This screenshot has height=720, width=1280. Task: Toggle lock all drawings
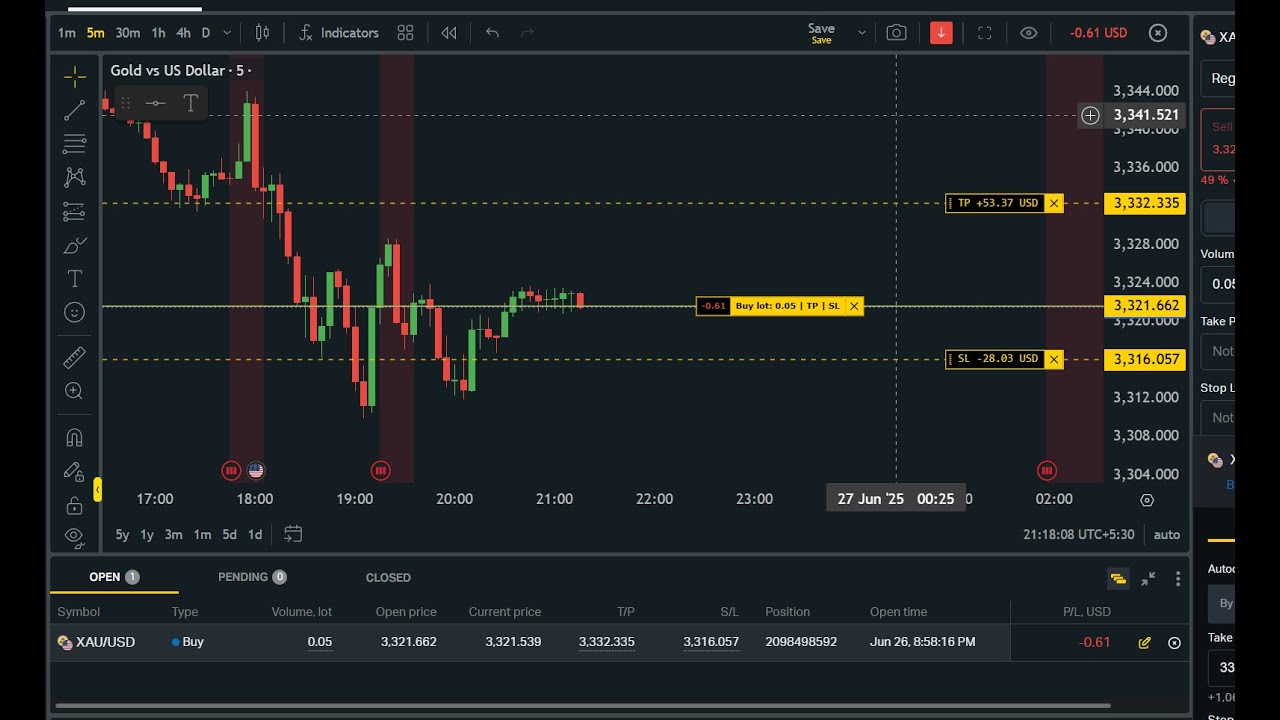click(74, 505)
